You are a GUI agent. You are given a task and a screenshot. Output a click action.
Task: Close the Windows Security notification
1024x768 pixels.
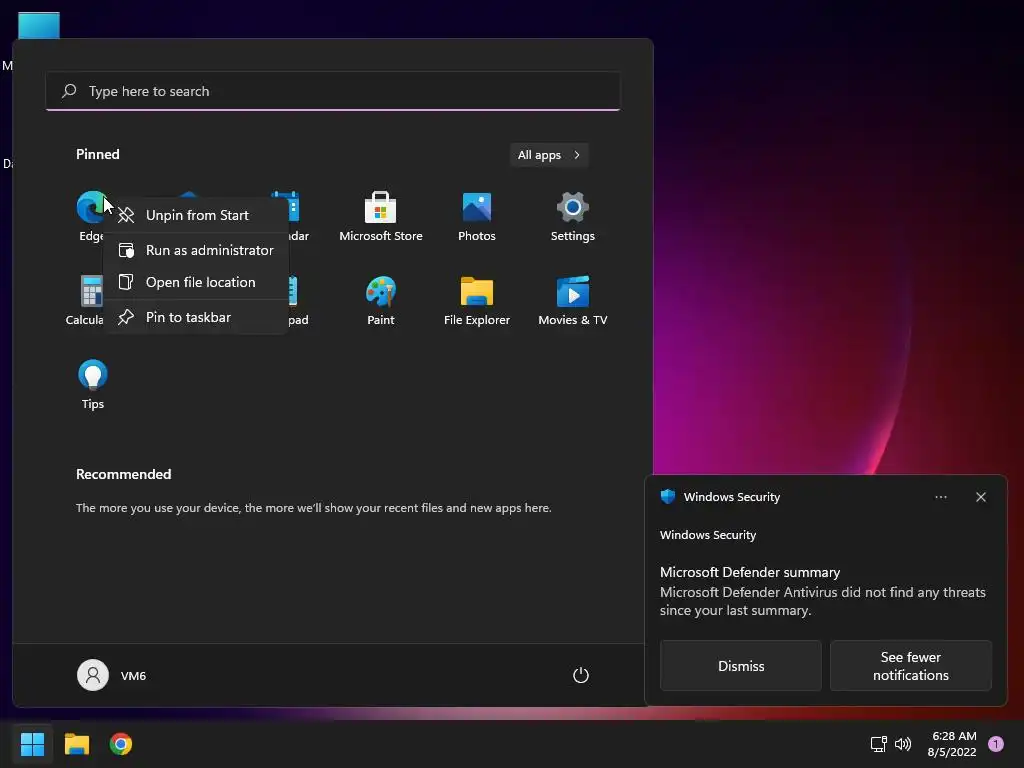click(x=980, y=497)
